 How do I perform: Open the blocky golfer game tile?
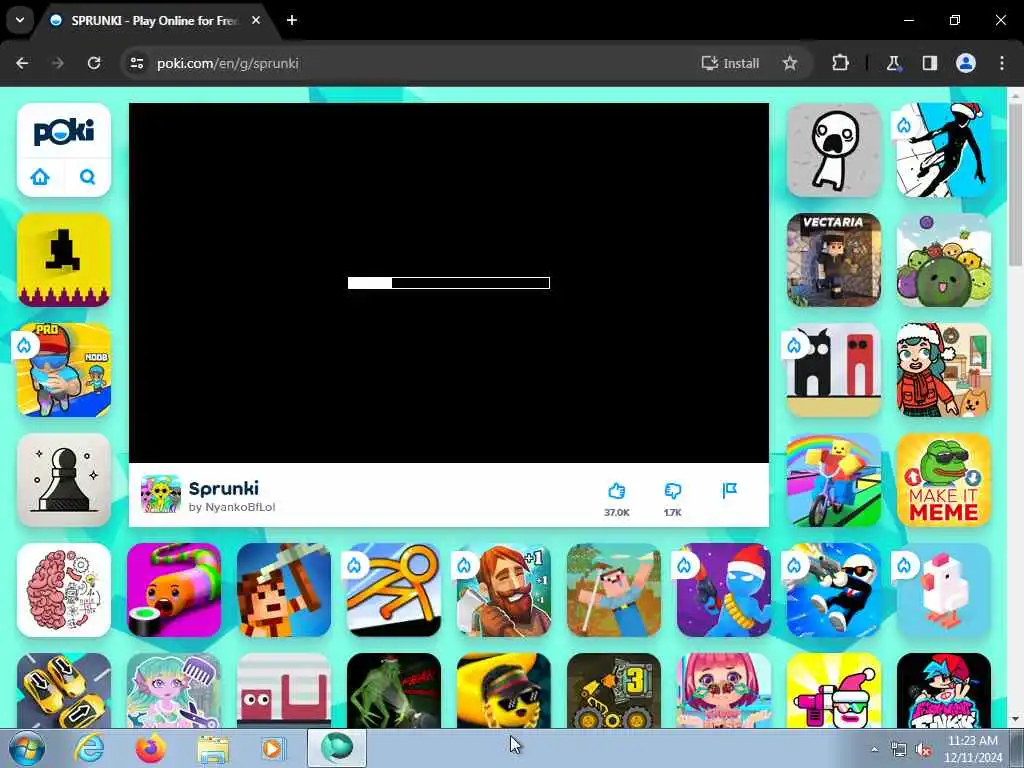[x=614, y=590]
